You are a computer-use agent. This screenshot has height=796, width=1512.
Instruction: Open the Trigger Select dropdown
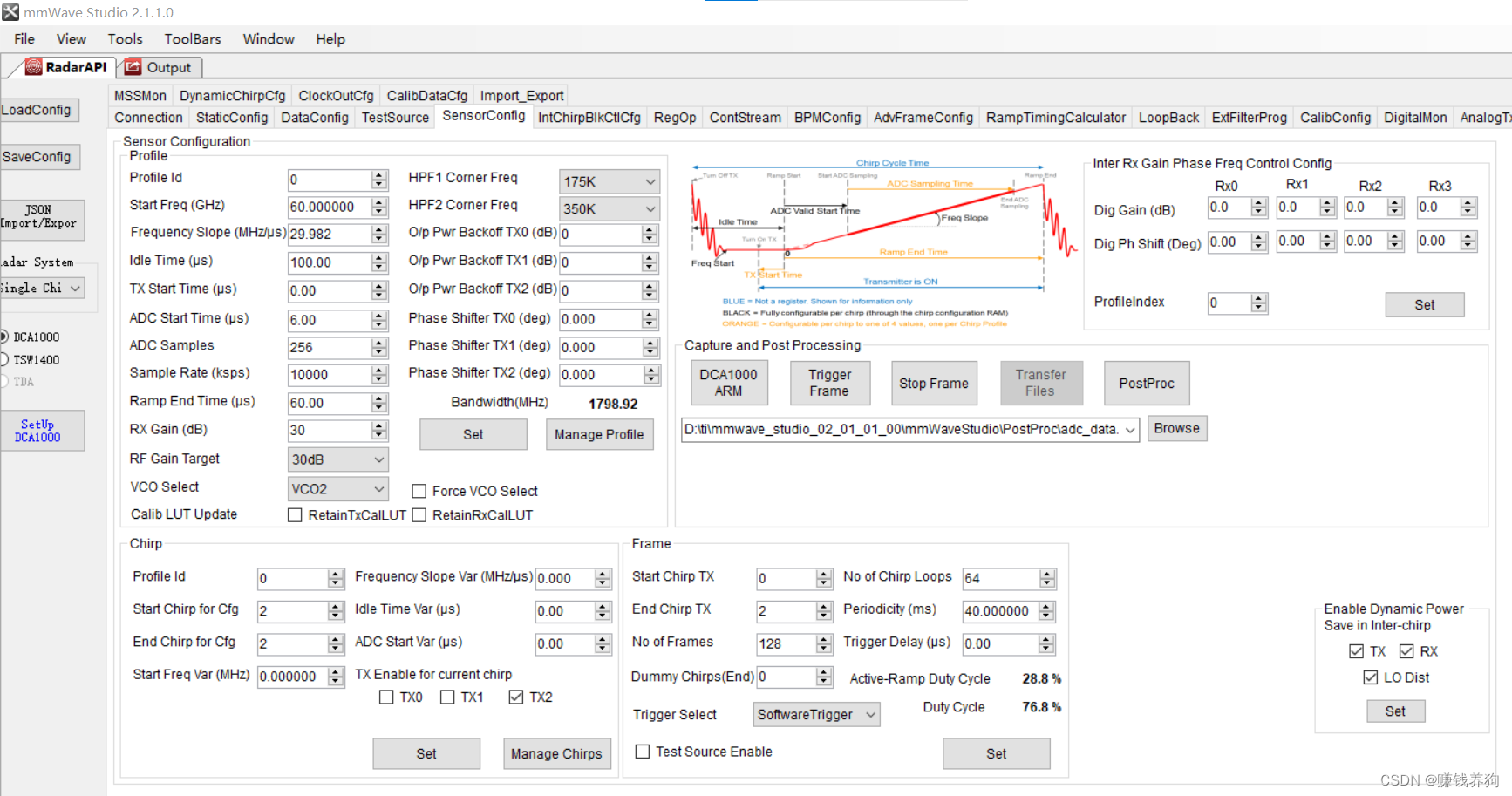coord(816,715)
